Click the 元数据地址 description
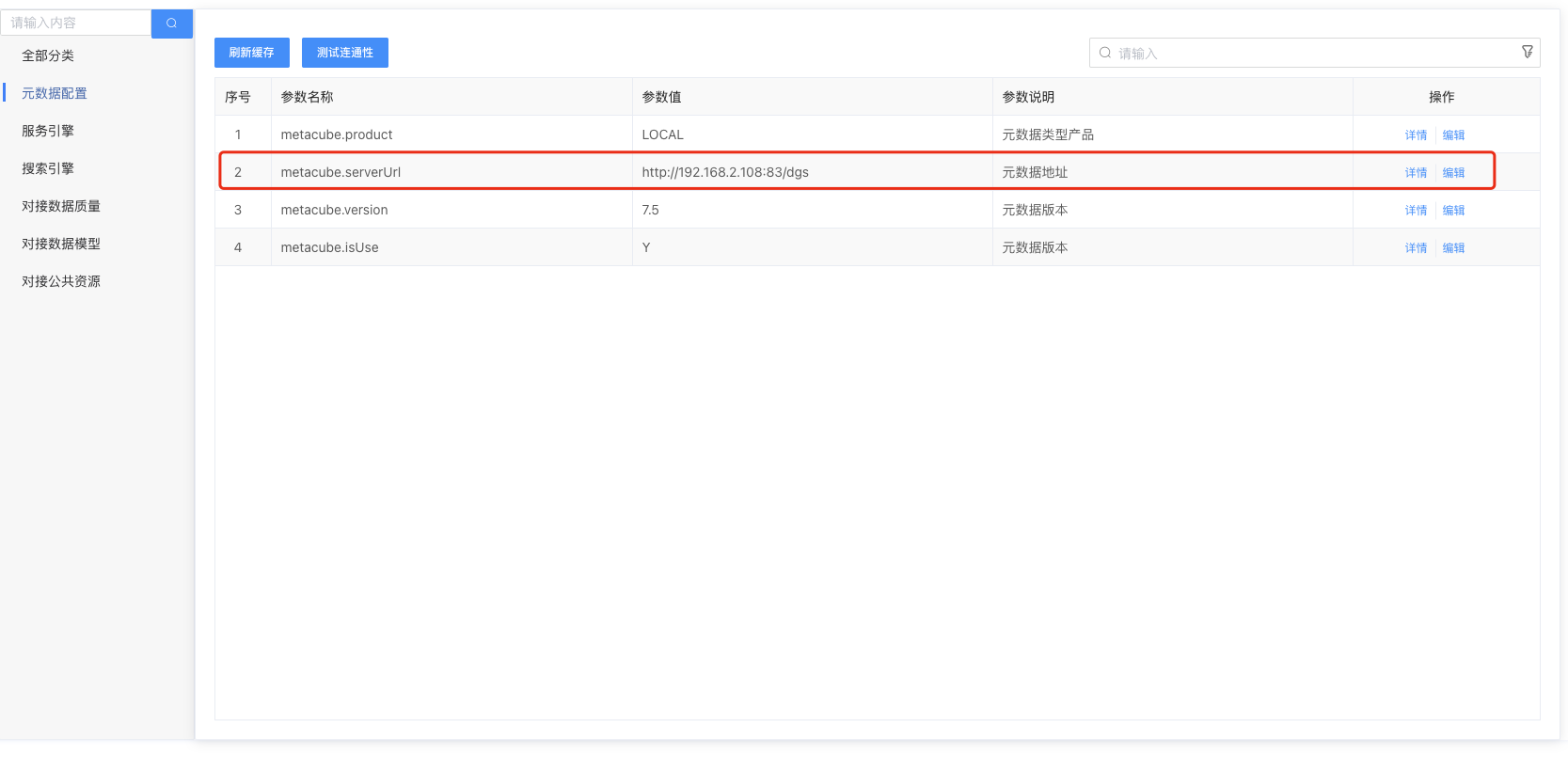The image size is (1568, 759). [x=1035, y=172]
